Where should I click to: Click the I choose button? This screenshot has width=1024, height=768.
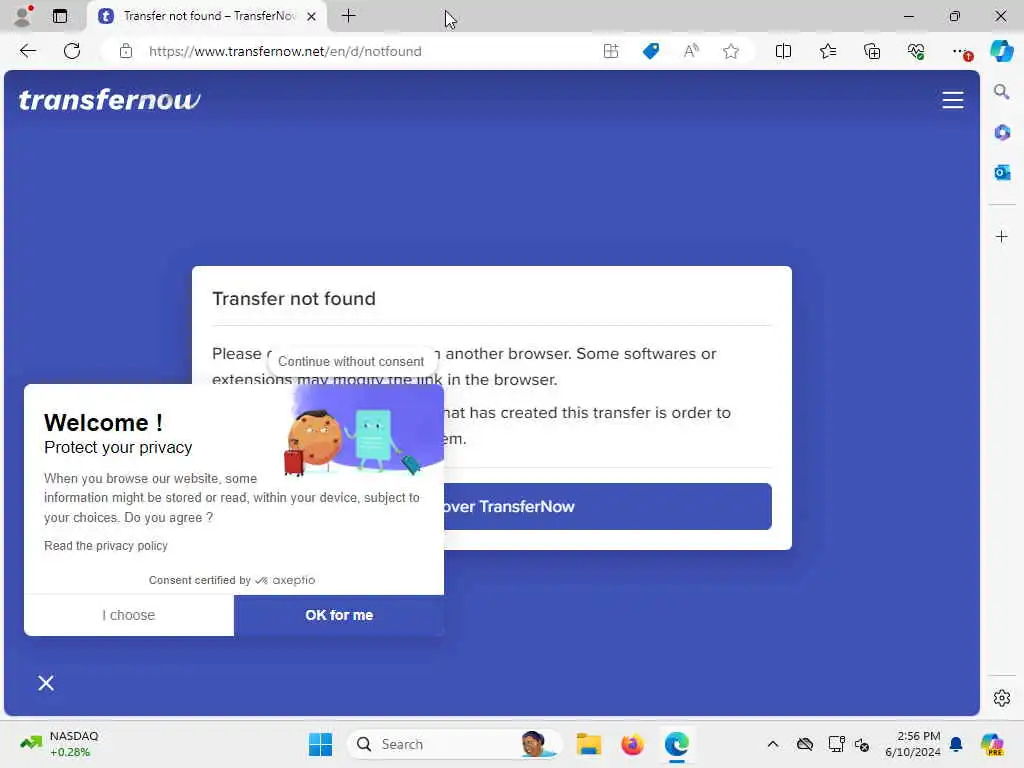129,615
